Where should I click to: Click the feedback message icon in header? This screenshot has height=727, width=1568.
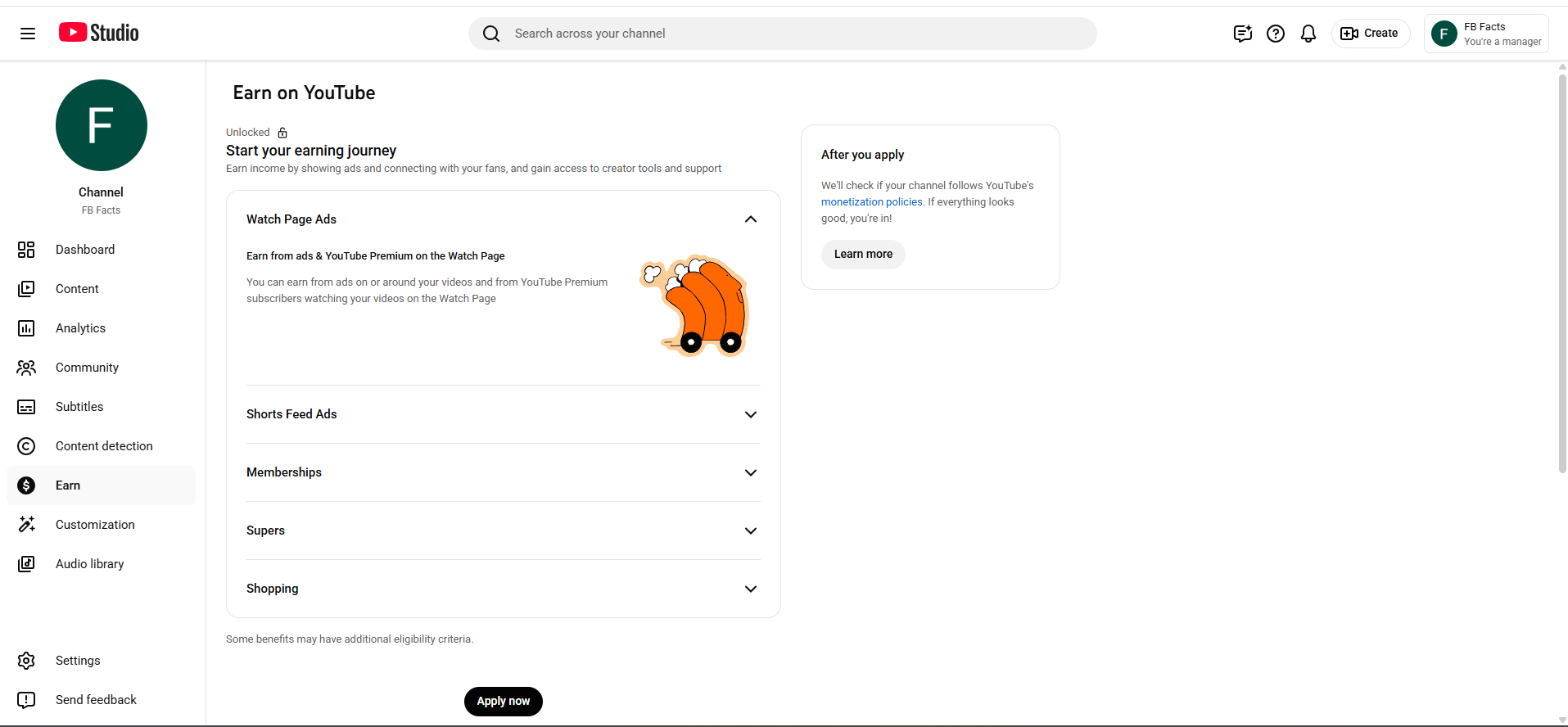click(1242, 34)
